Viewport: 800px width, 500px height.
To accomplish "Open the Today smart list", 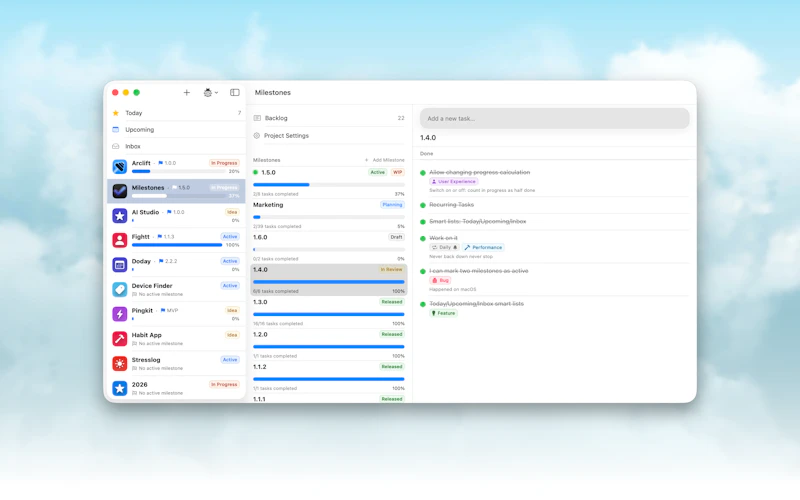I will click(177, 113).
